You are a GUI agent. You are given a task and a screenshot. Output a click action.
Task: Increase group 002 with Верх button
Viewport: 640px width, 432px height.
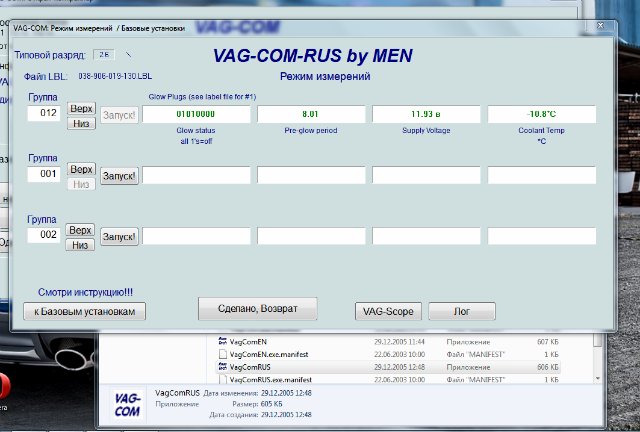80,230
